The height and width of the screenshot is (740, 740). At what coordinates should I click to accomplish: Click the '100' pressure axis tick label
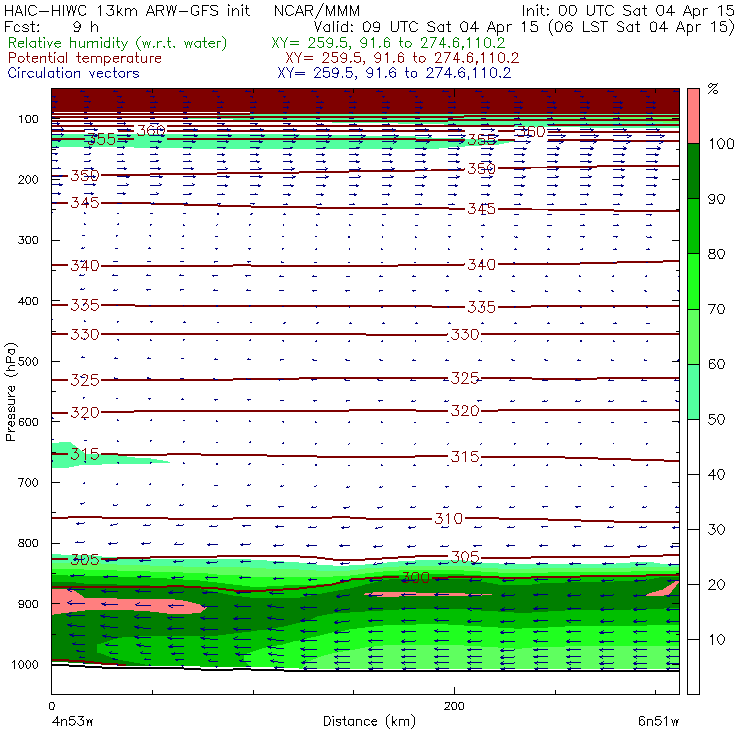[x=28, y=119]
